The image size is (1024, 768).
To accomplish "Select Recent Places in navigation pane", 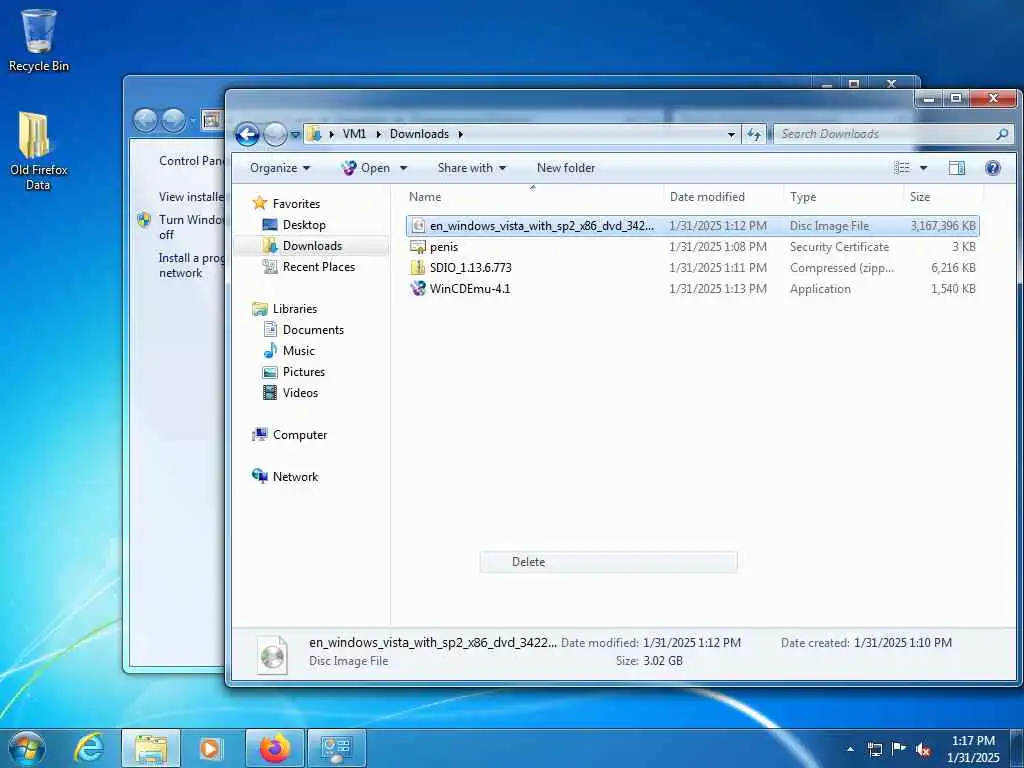I will point(318,266).
